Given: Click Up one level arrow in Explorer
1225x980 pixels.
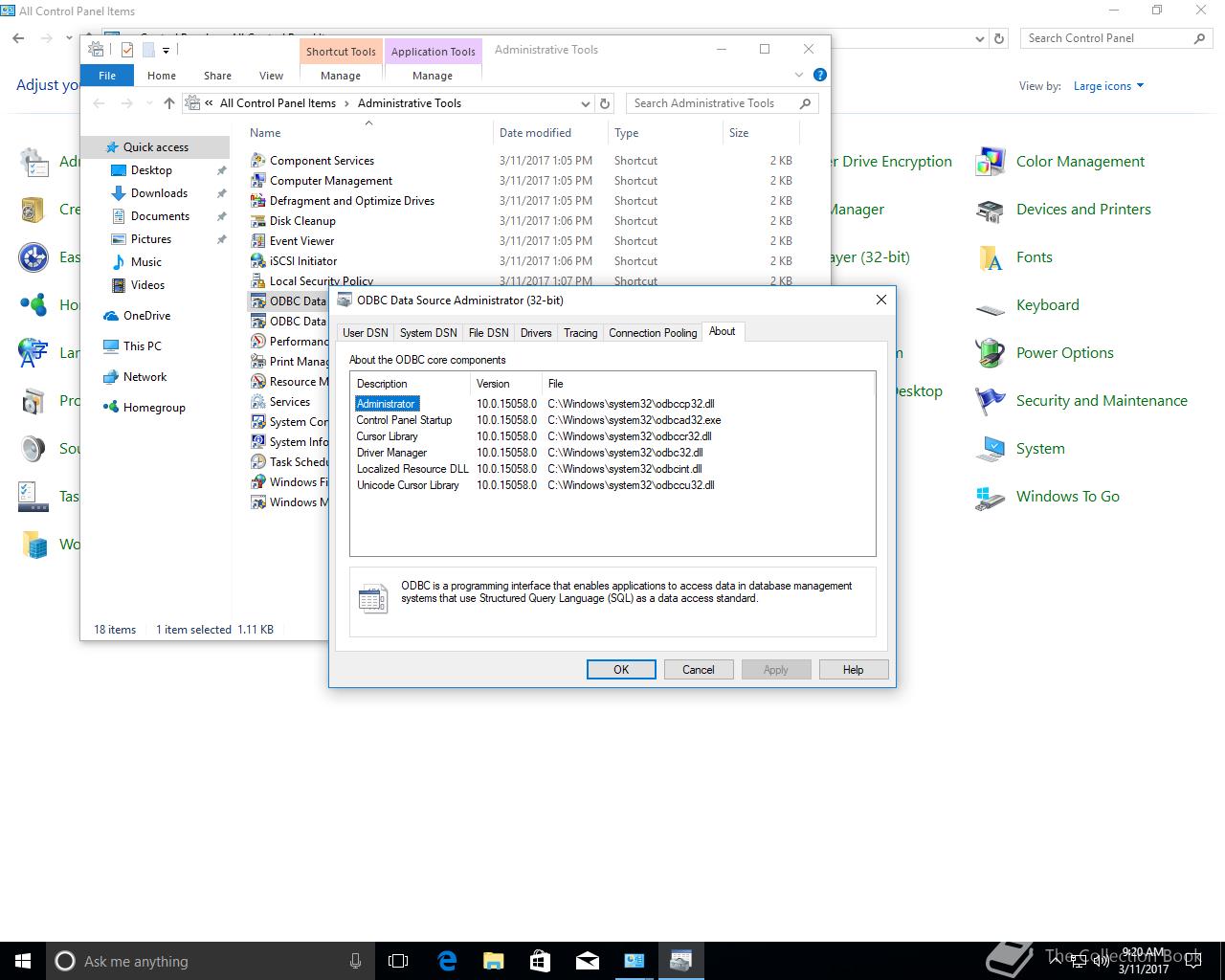Looking at the screenshot, I should [x=169, y=103].
